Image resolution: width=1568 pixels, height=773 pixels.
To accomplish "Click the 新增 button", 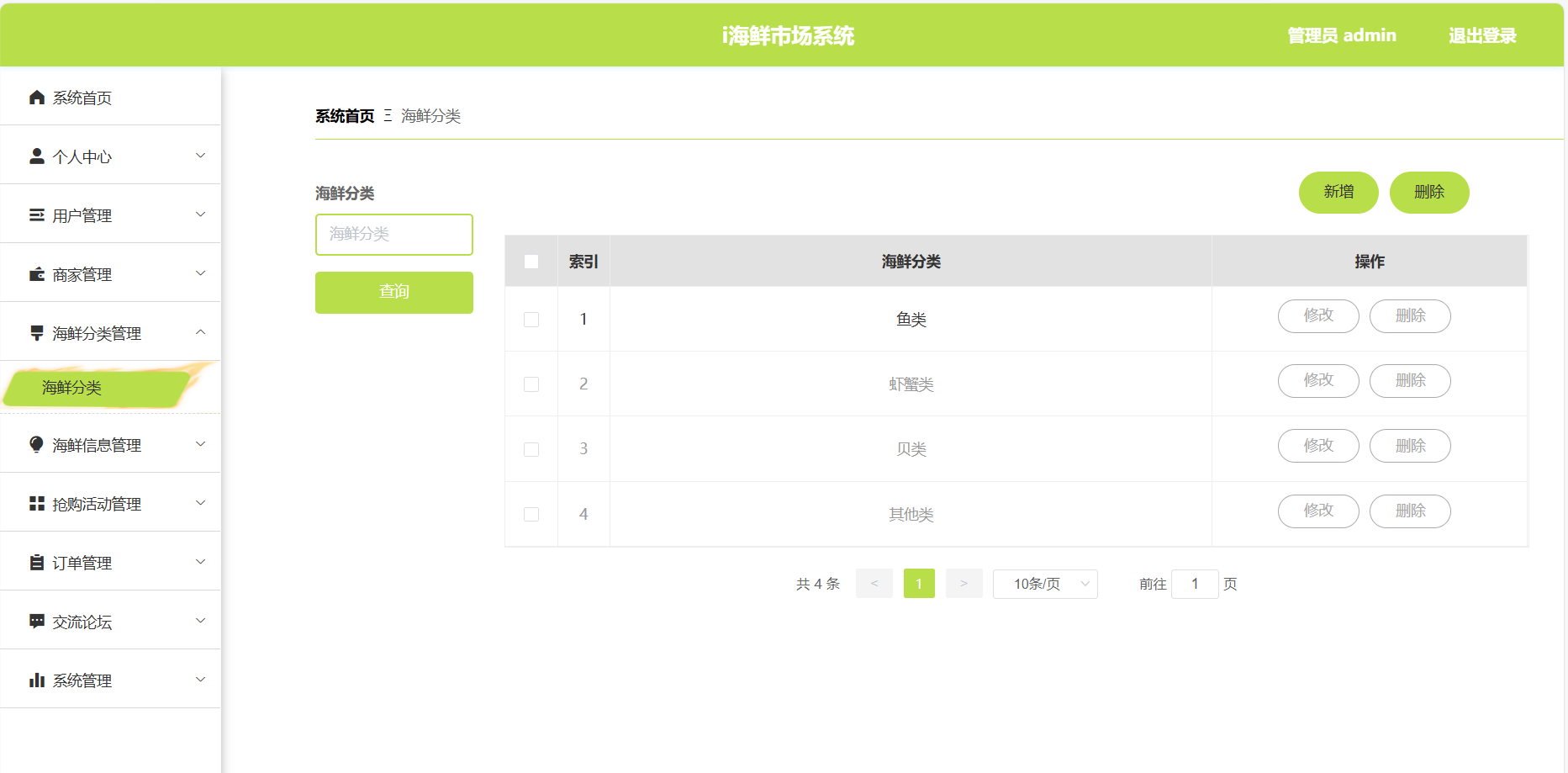I will pyautogui.click(x=1338, y=193).
